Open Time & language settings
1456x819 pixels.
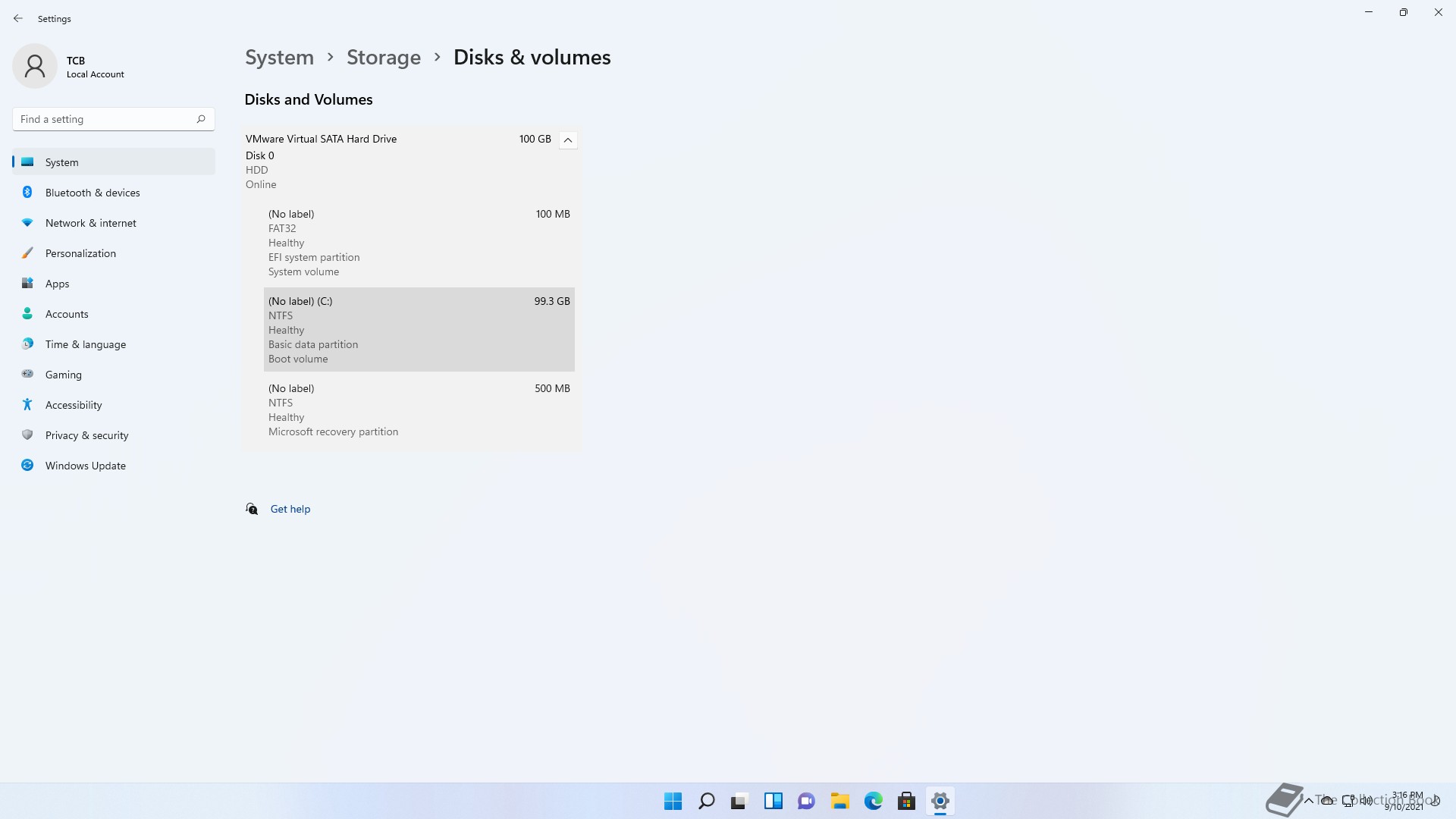(114, 344)
